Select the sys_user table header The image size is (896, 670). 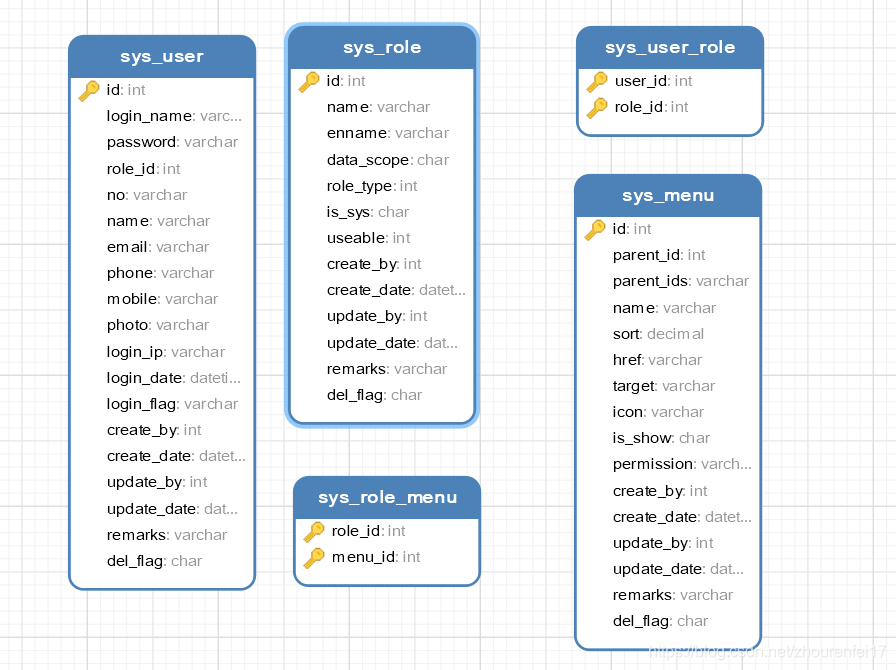(161, 56)
